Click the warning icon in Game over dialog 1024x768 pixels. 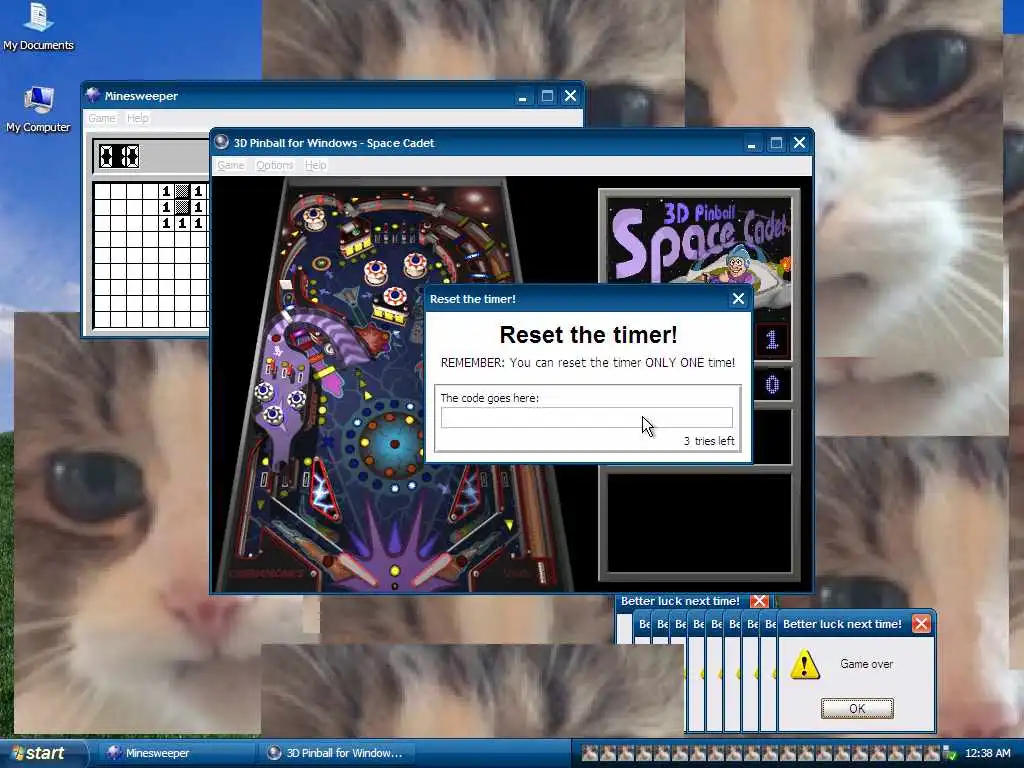click(805, 665)
